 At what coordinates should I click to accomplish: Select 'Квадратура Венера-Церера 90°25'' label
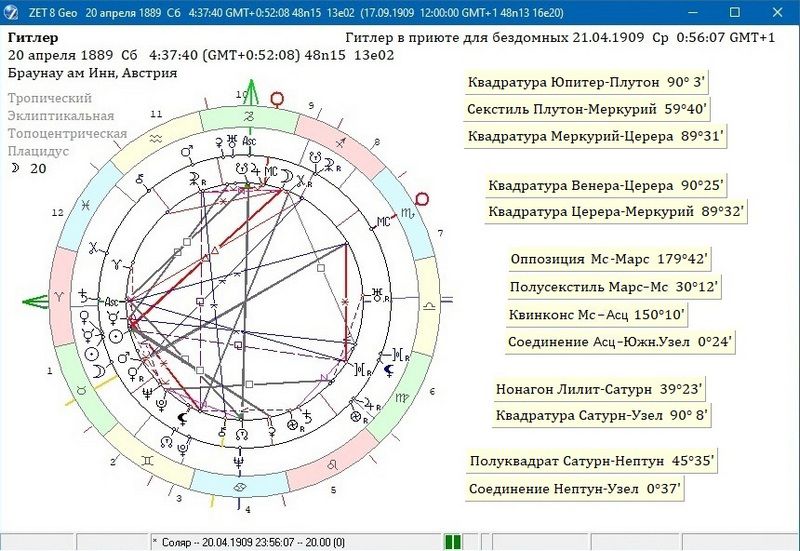606,185
